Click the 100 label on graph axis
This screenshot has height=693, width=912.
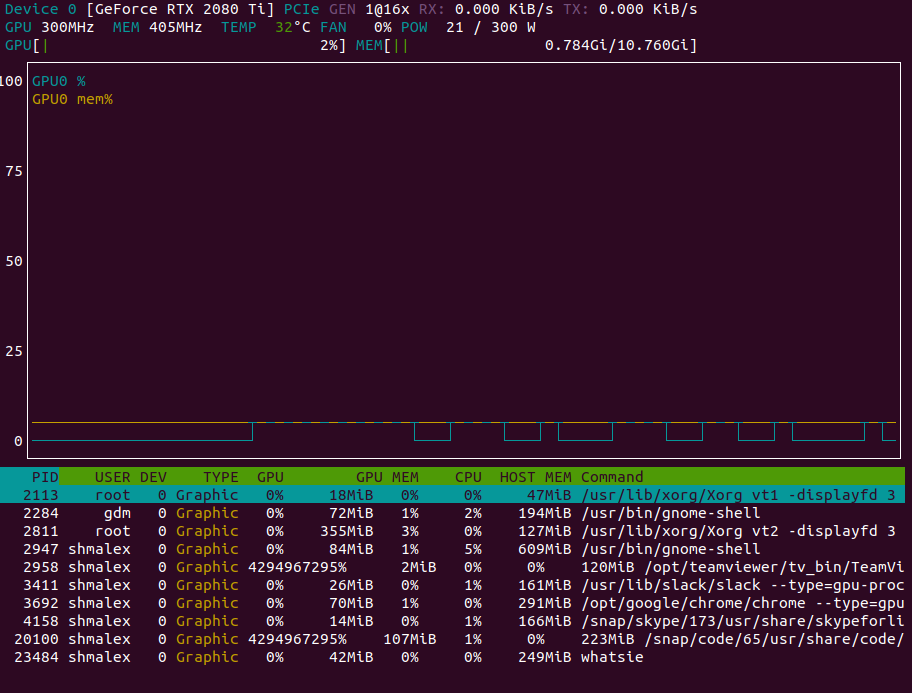(11, 81)
